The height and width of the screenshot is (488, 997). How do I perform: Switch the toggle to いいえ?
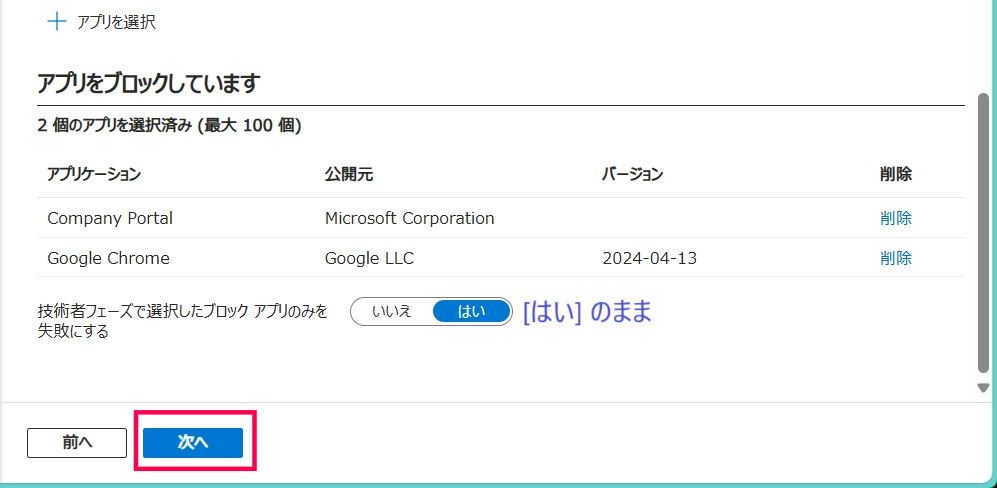392,311
